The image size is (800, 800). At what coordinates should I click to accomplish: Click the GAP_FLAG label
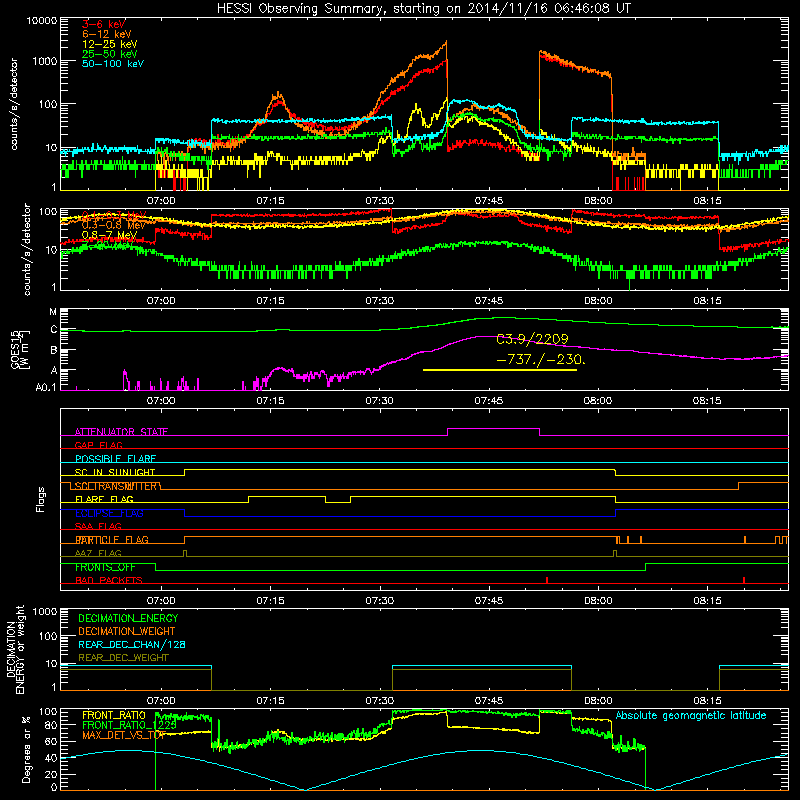tap(98, 445)
